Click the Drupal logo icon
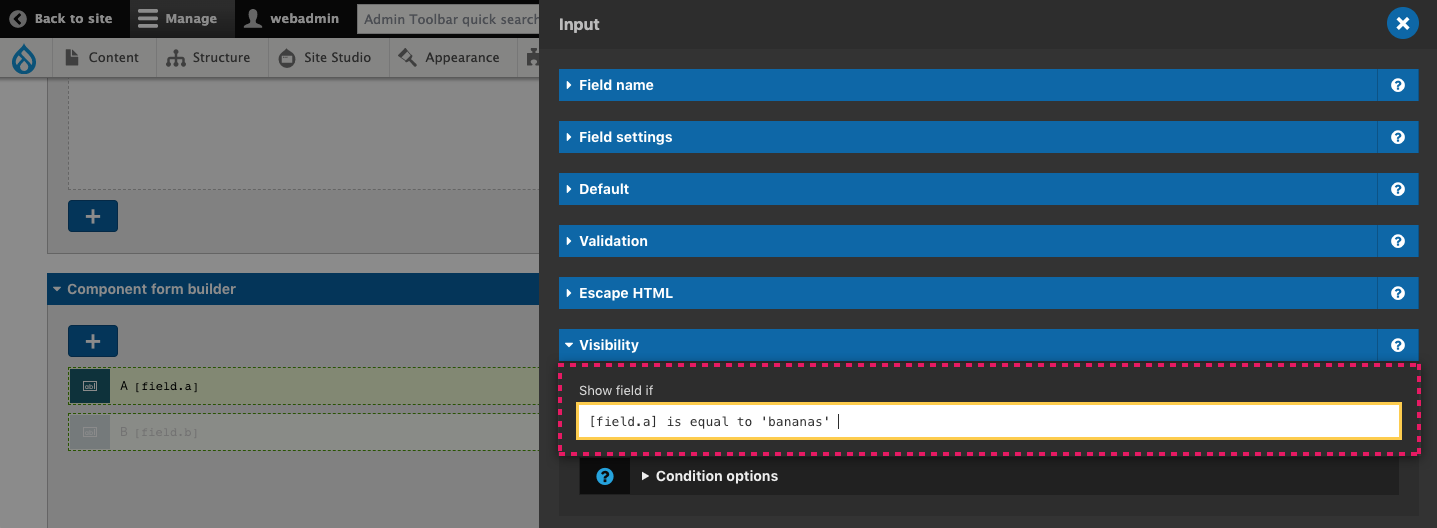The image size is (1437, 528). [24, 58]
